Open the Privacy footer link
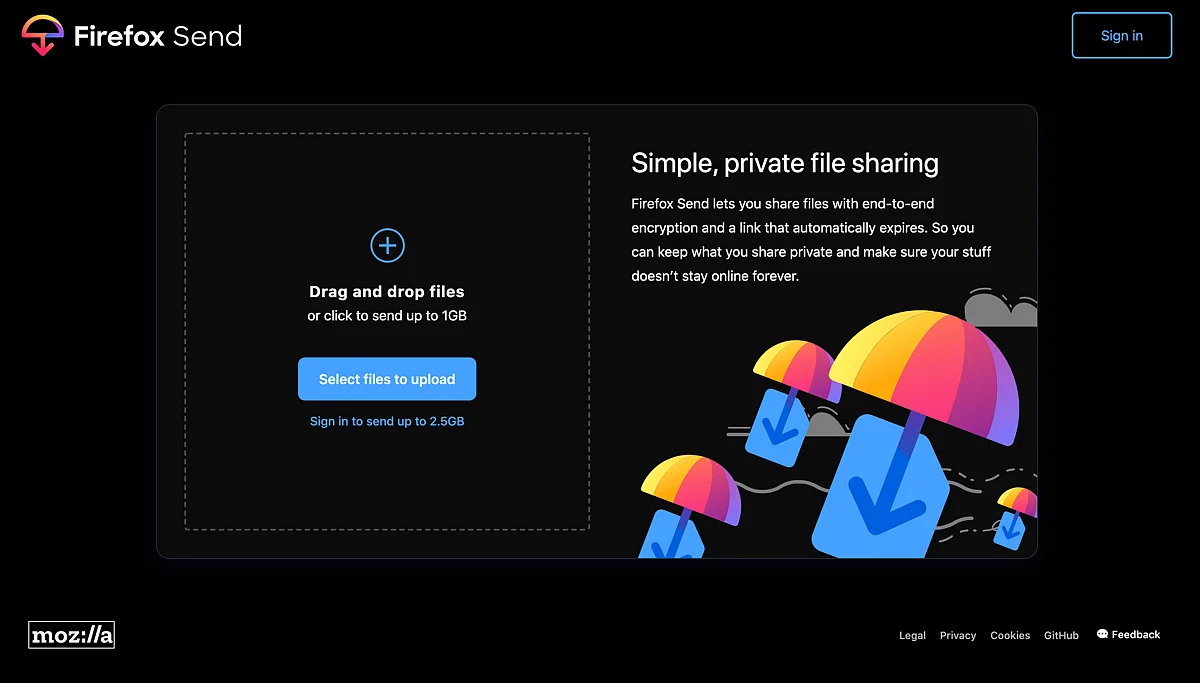This screenshot has width=1200, height=683. pos(958,635)
